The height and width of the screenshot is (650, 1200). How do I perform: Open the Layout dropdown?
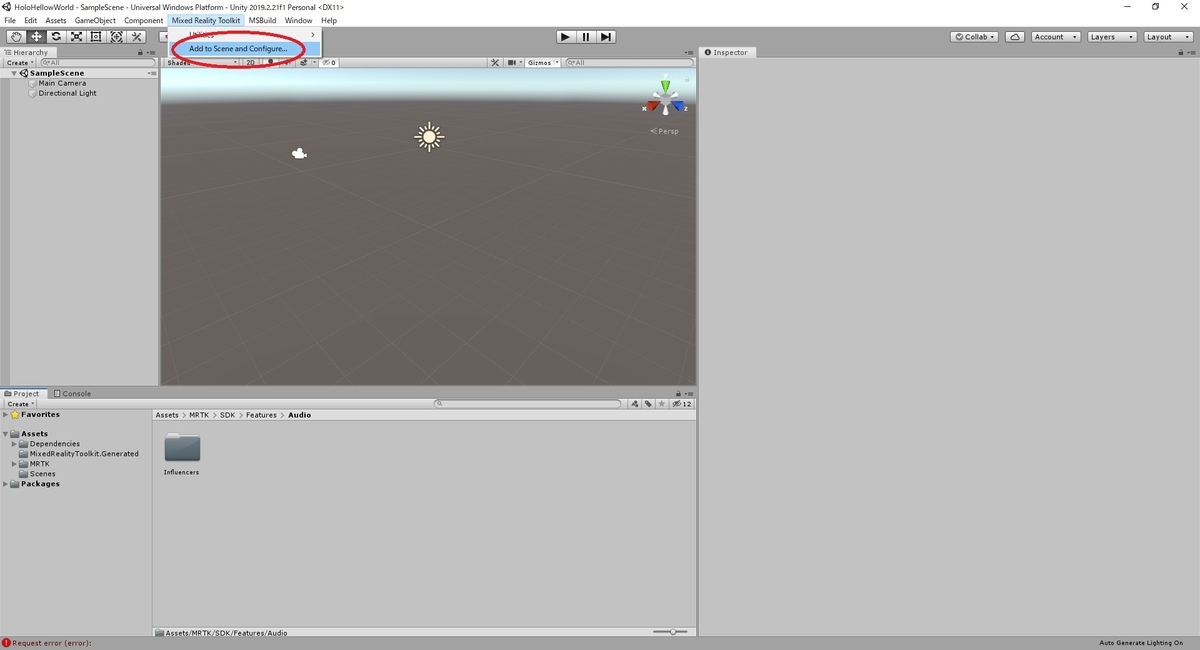click(x=1167, y=37)
